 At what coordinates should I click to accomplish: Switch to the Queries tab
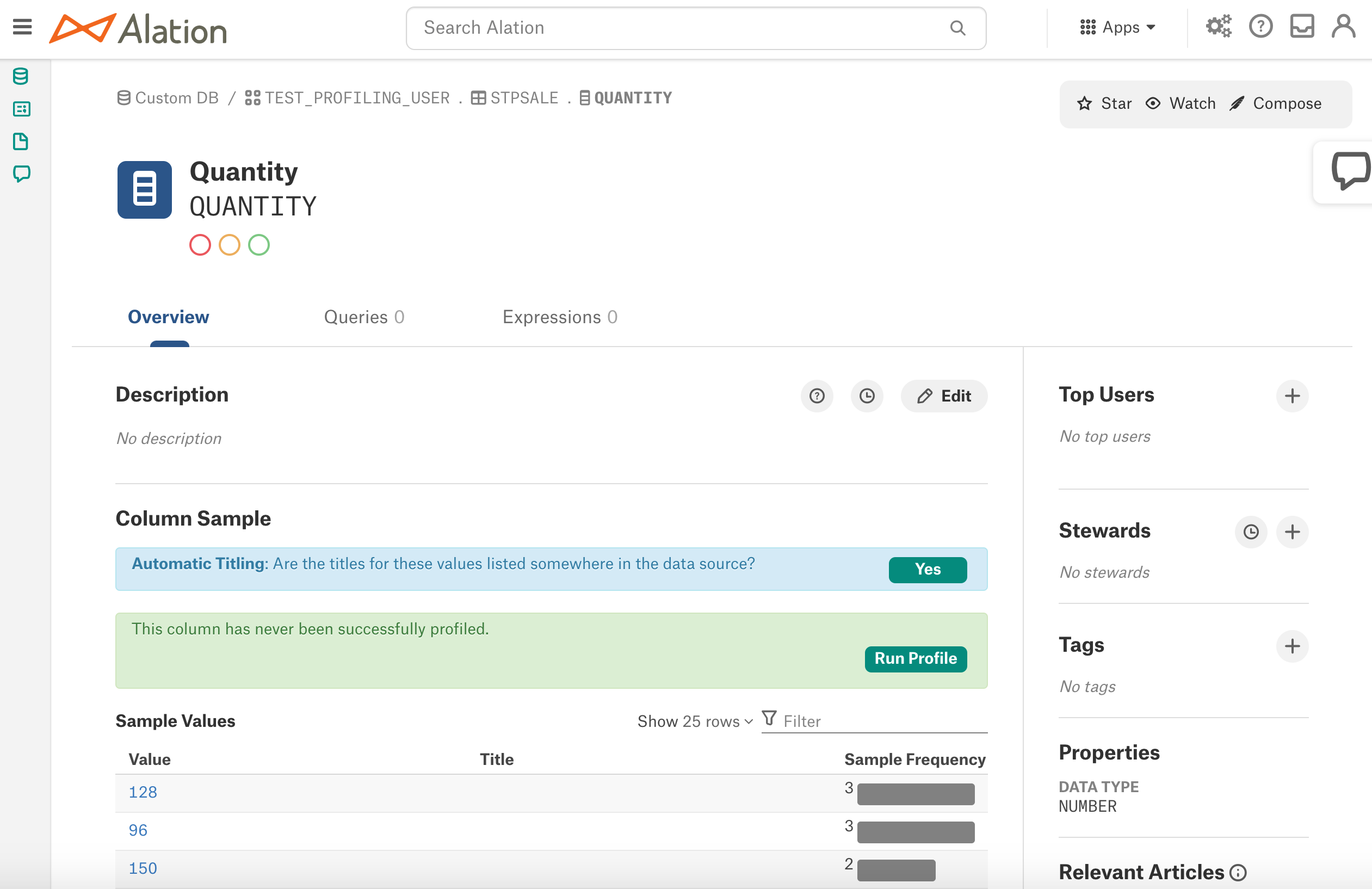click(x=362, y=317)
